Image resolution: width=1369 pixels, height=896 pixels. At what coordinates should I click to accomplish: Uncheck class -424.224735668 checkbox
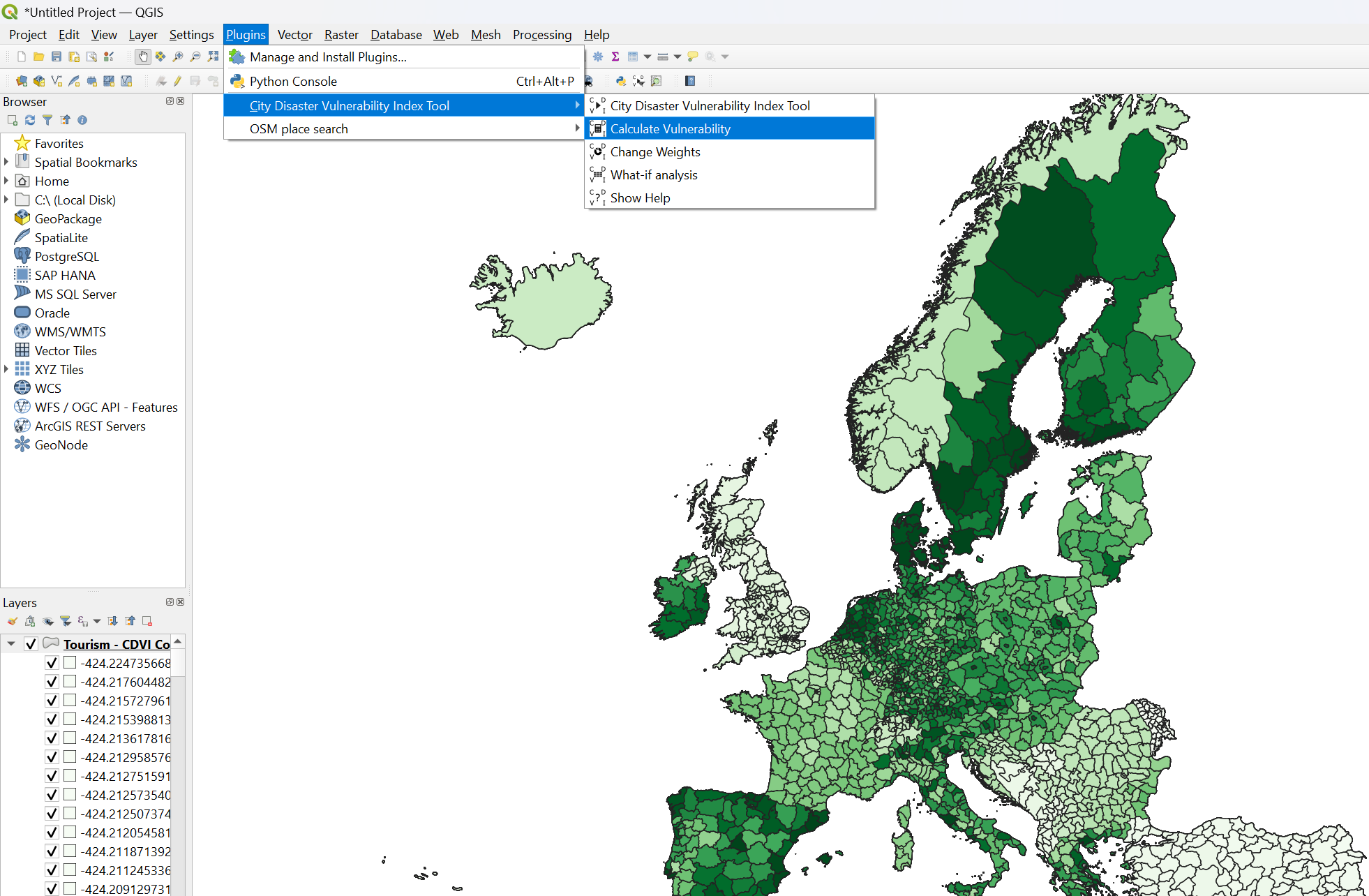coord(52,663)
